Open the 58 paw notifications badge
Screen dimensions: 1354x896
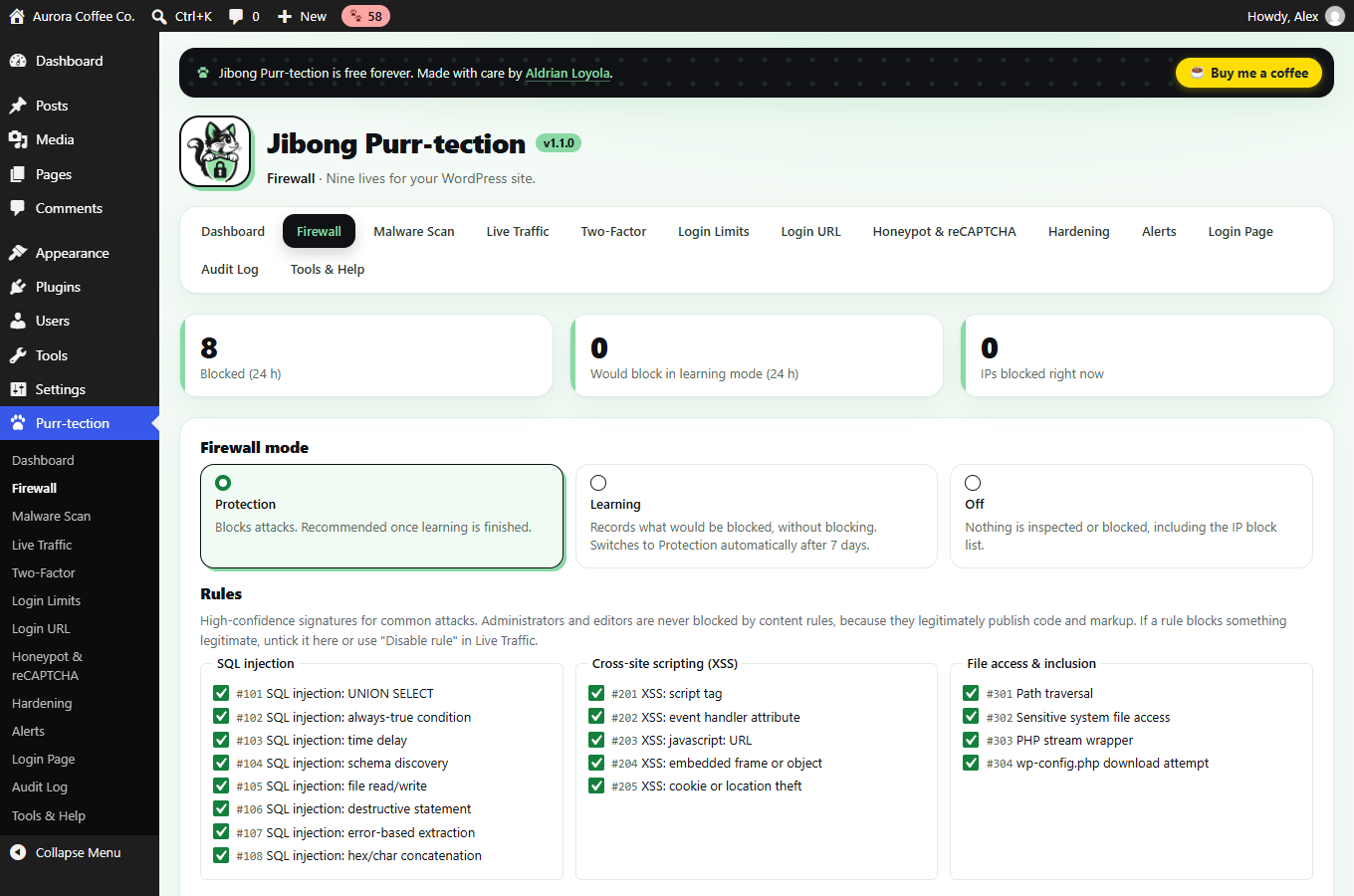coord(365,16)
